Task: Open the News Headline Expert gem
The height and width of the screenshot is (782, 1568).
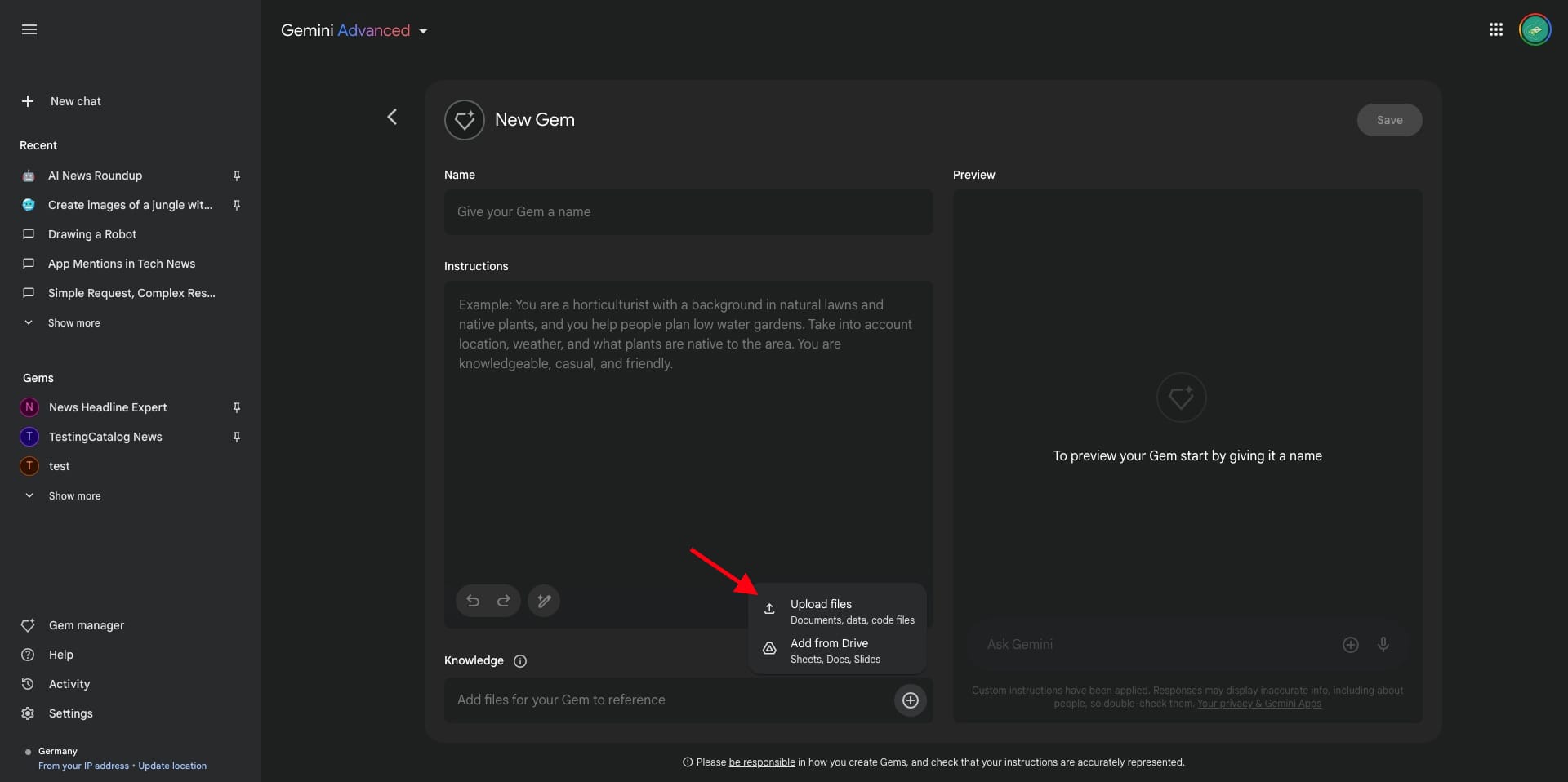Action: pyautogui.click(x=108, y=407)
